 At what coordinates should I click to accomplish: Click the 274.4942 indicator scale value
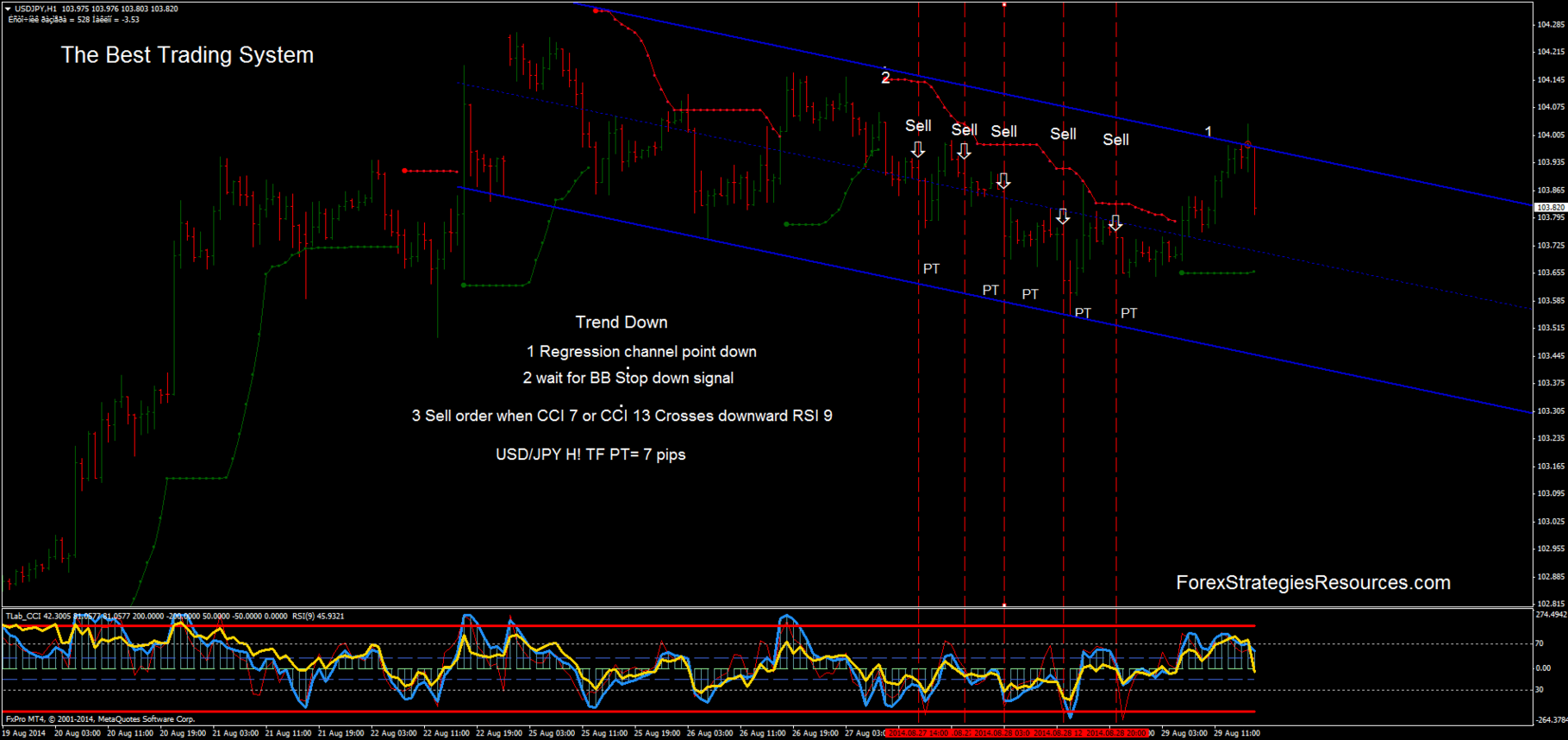[1551, 615]
